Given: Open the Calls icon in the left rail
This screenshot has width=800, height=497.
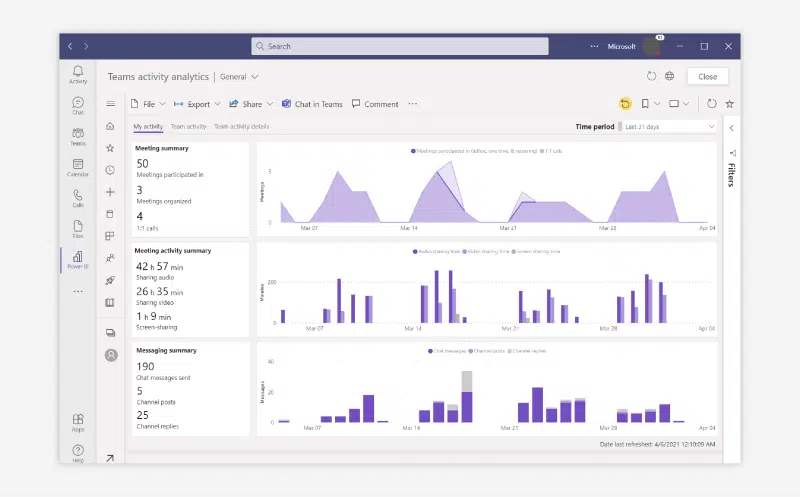Looking at the screenshot, I should (78, 198).
